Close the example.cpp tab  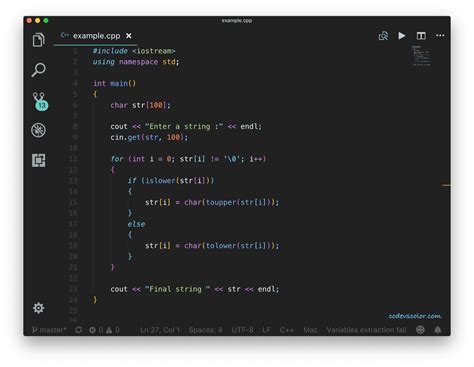129,36
